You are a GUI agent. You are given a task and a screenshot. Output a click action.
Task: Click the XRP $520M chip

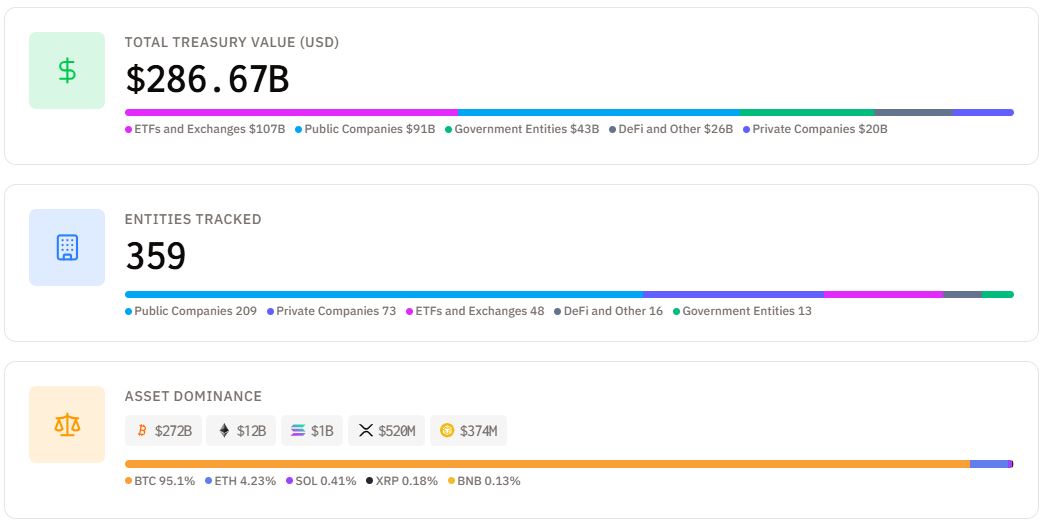tap(387, 431)
